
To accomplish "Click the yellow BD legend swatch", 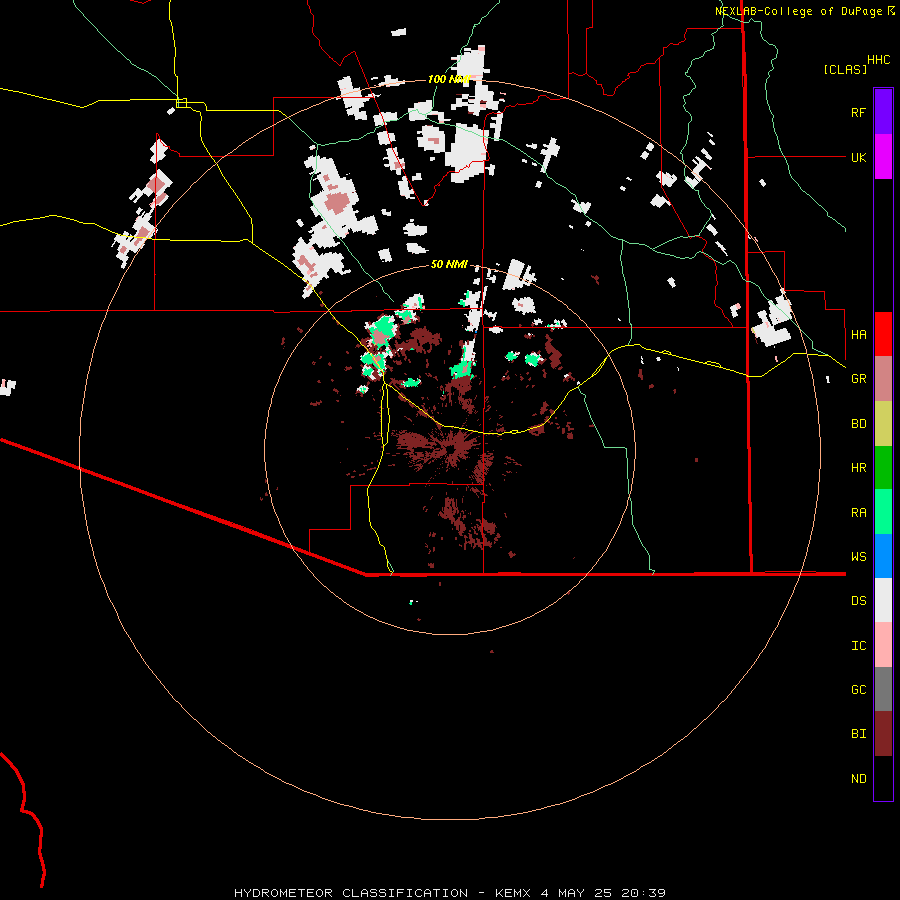I will click(883, 424).
